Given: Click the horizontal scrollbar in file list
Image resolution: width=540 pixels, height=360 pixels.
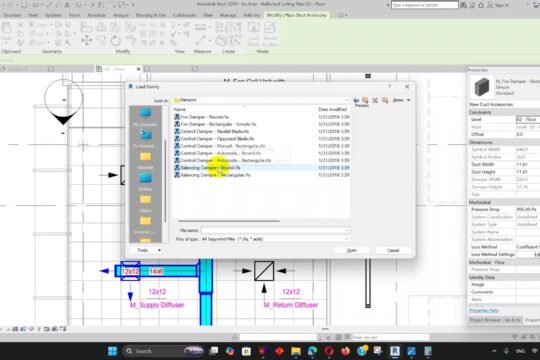Looking at the screenshot, I should coord(229,221).
